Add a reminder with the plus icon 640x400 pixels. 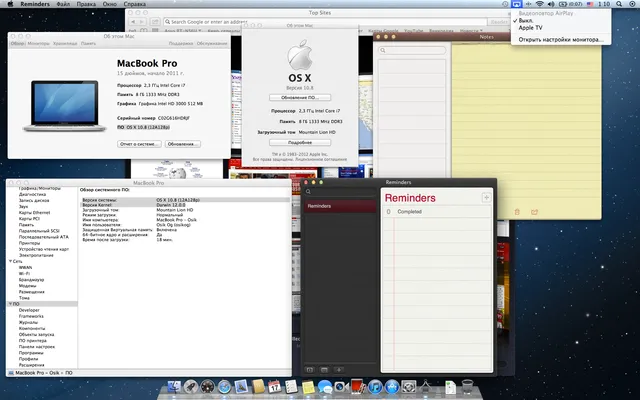(486, 198)
